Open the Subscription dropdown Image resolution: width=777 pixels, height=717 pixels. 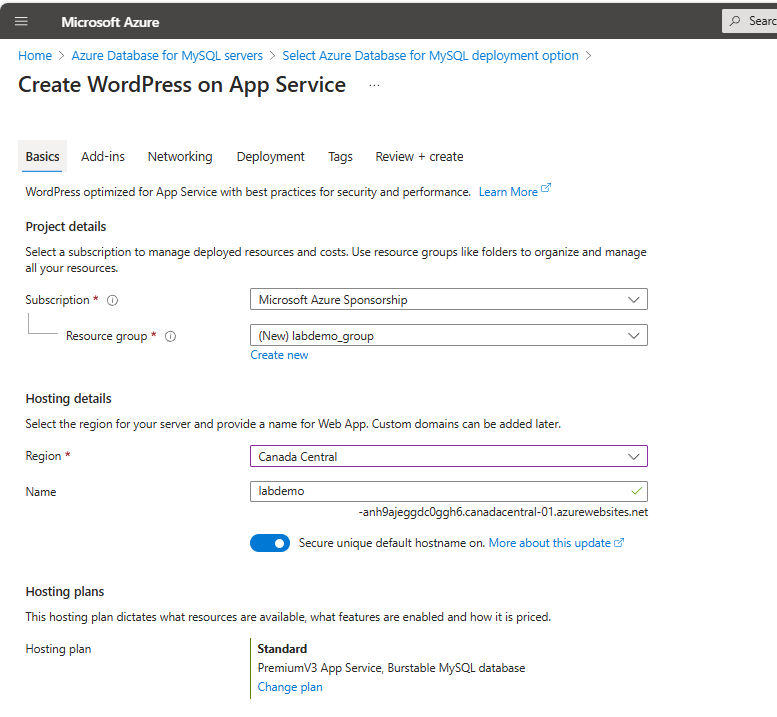pyautogui.click(x=448, y=299)
